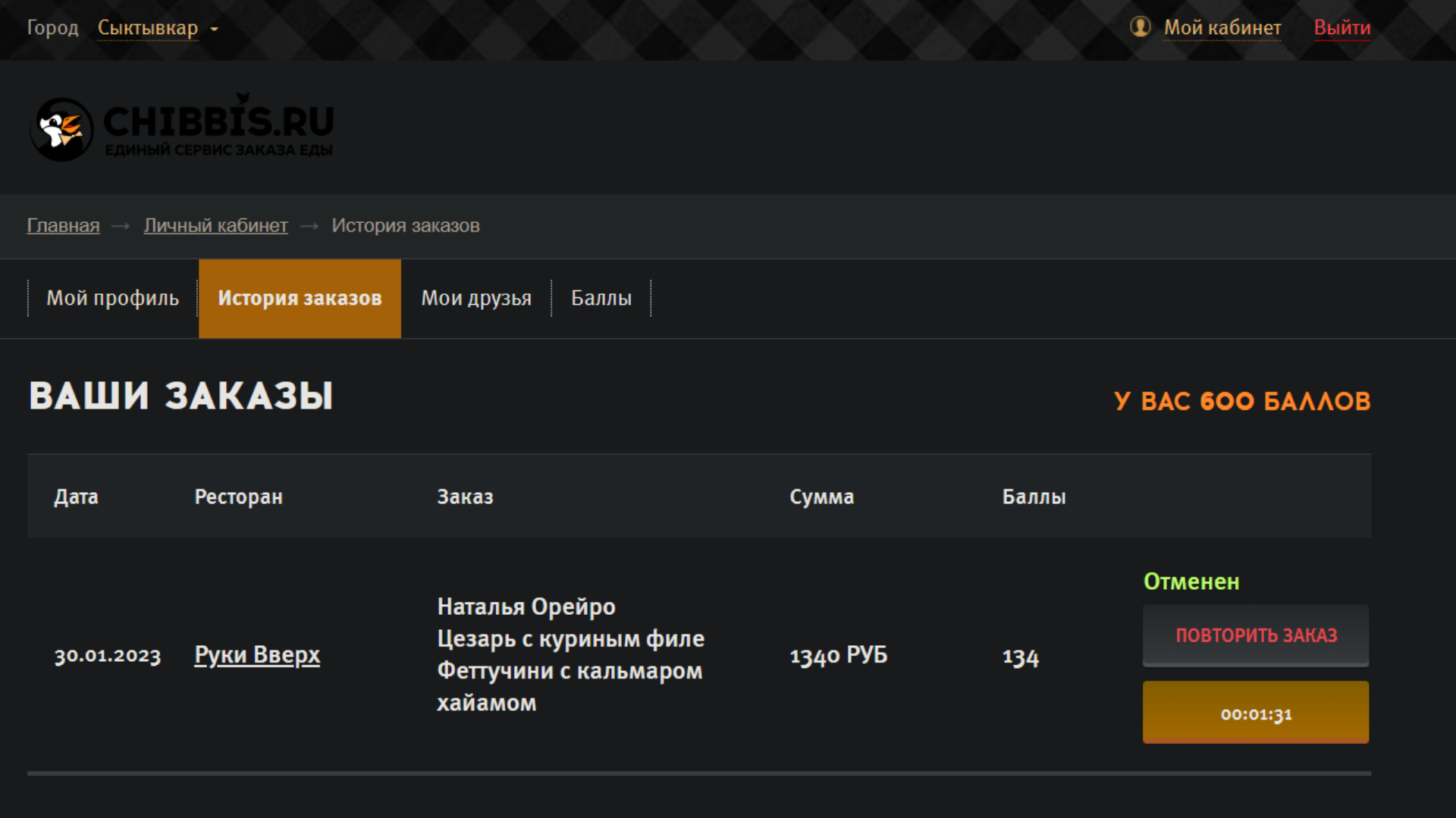Open Мой кабинет link

coord(1222,27)
